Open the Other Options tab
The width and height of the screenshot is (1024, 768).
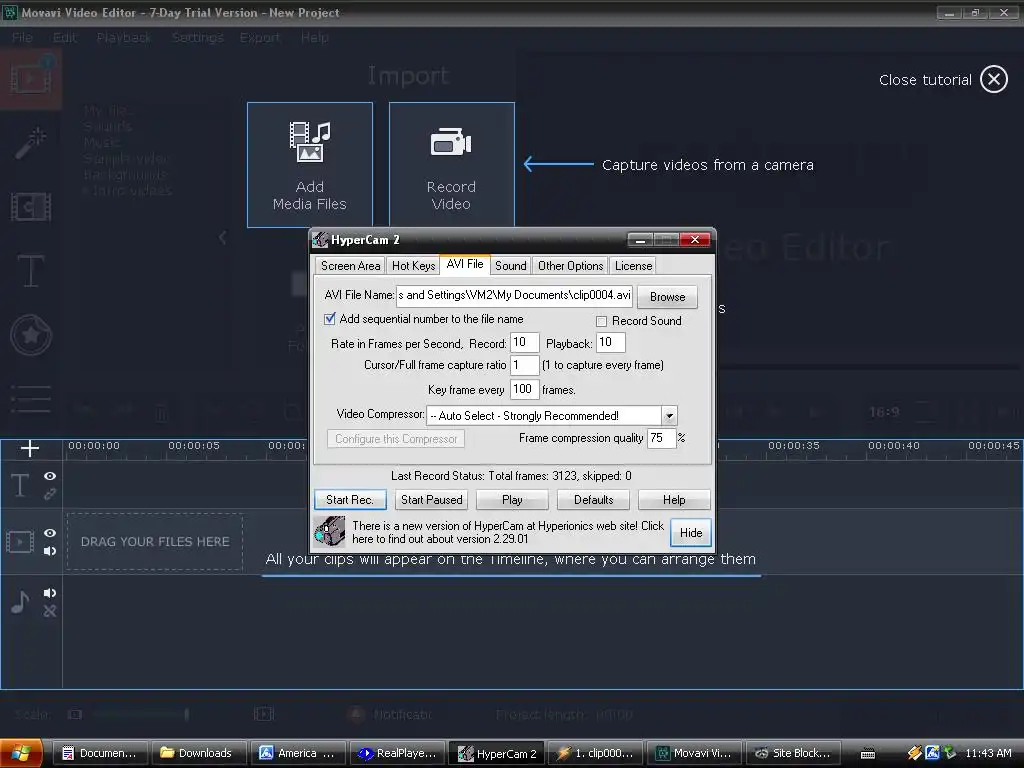coord(571,266)
